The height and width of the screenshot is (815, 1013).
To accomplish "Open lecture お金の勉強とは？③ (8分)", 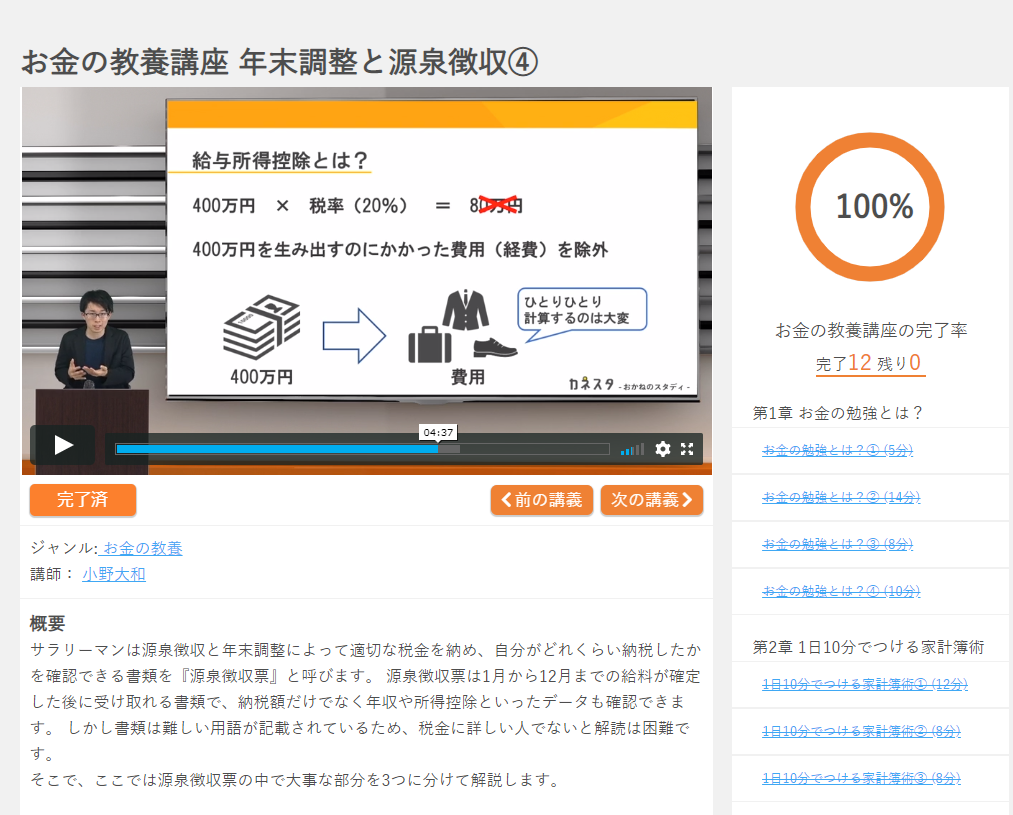I will [x=837, y=544].
